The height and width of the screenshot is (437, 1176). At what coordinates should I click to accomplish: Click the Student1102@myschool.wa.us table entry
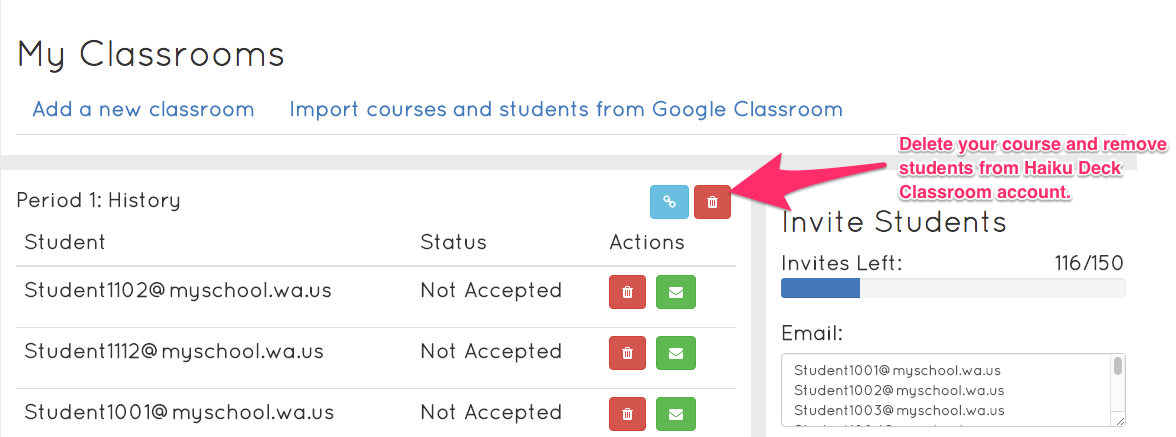[x=178, y=291]
